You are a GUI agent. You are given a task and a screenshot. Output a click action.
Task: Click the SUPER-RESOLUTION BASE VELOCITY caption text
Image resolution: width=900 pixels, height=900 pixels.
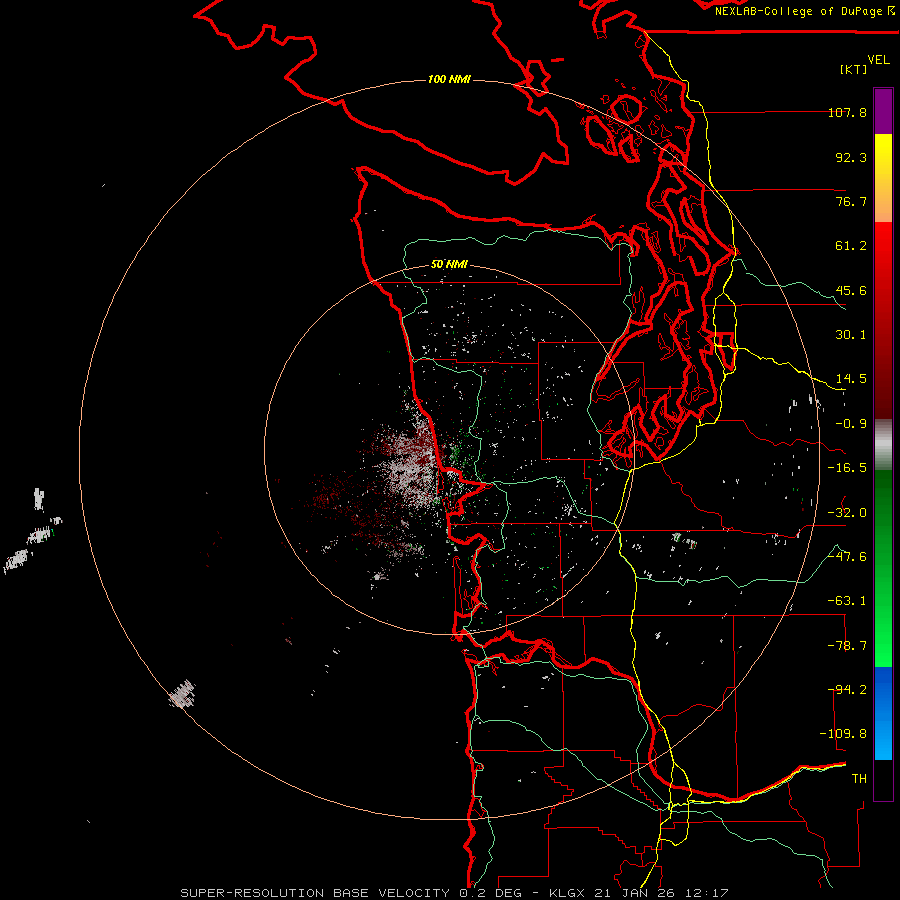(x=315, y=893)
